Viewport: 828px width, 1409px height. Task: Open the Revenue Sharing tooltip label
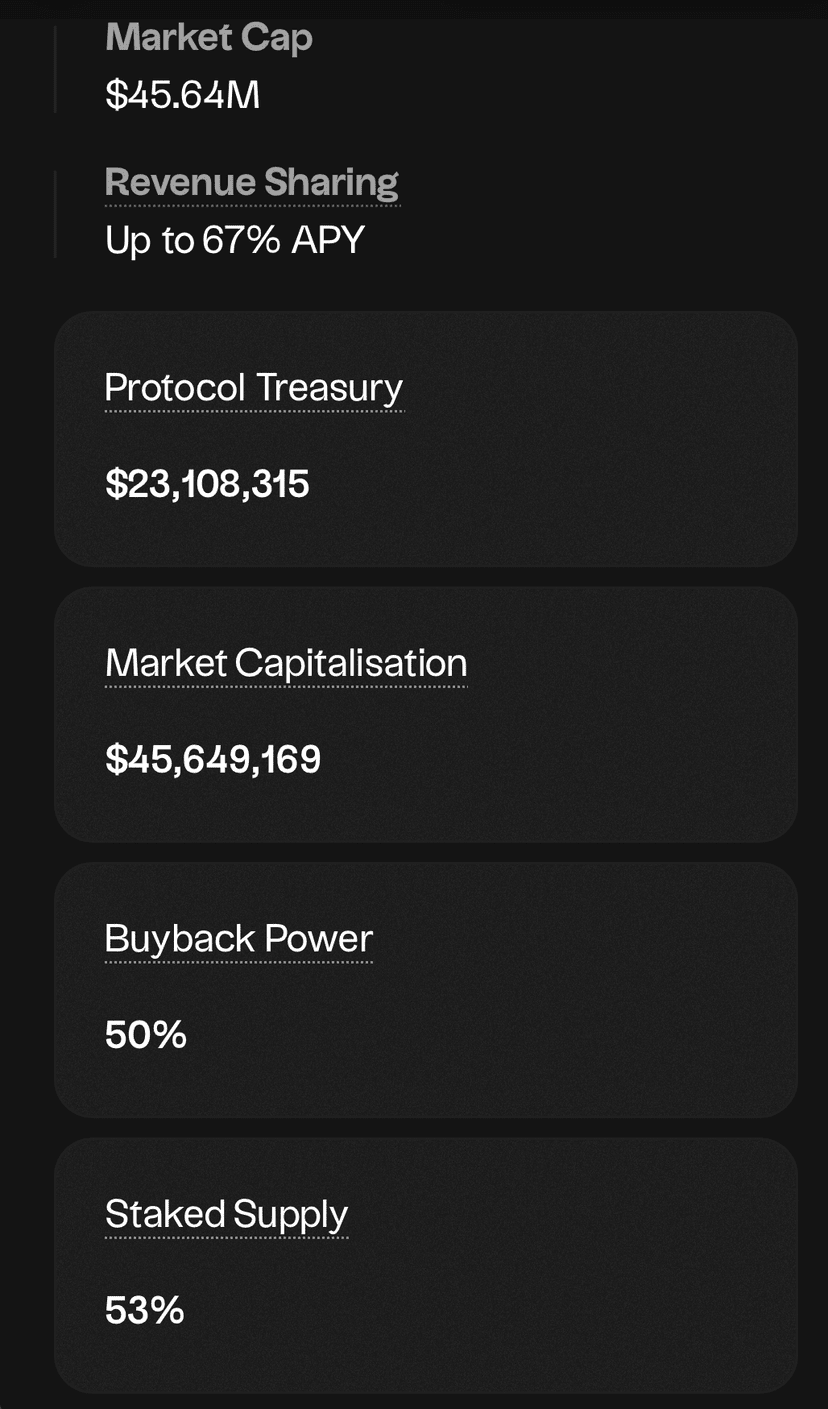pyautogui.click(x=251, y=182)
